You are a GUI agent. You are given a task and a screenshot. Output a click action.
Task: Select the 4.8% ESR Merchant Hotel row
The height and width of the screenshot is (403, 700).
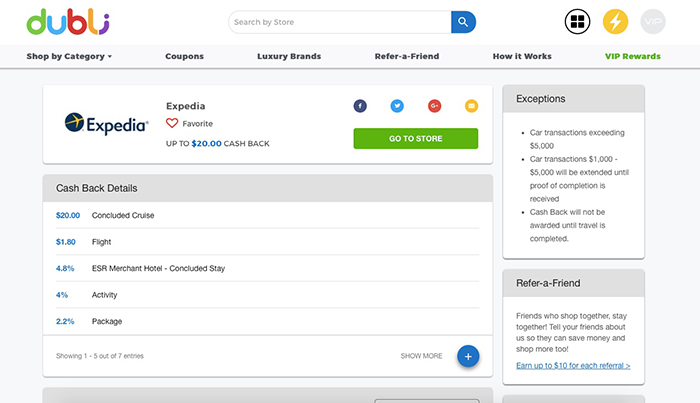pos(267,268)
